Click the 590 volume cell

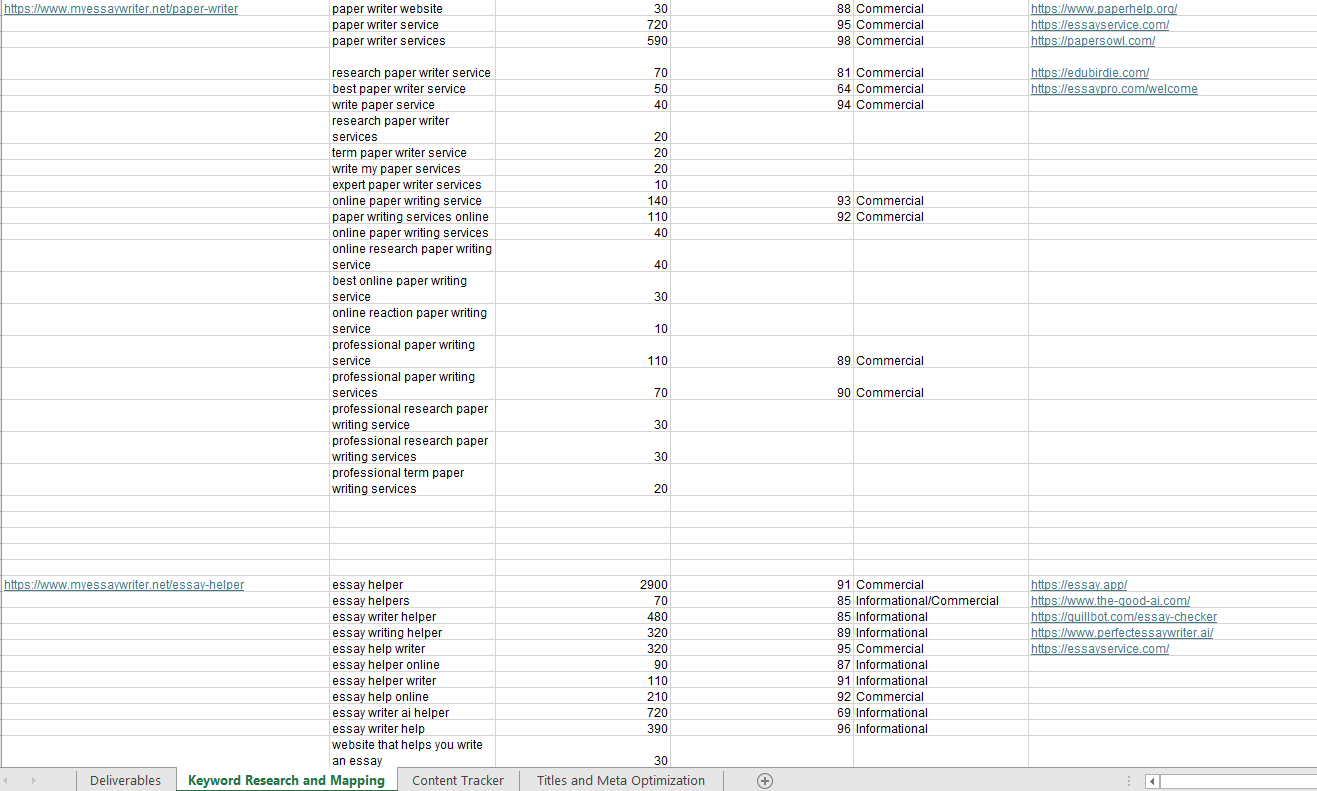click(x=583, y=41)
